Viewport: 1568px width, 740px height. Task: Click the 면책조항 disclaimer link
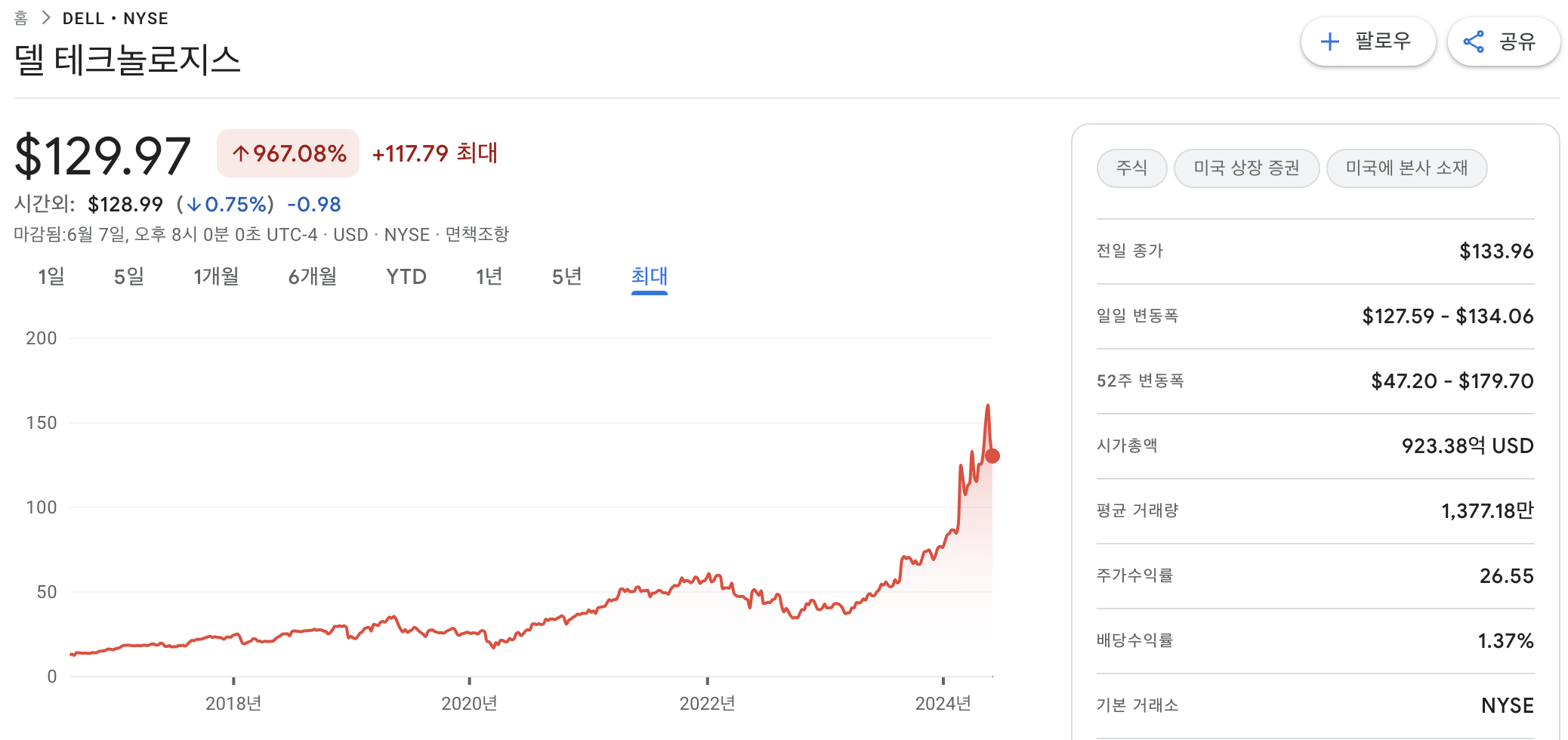point(477,235)
